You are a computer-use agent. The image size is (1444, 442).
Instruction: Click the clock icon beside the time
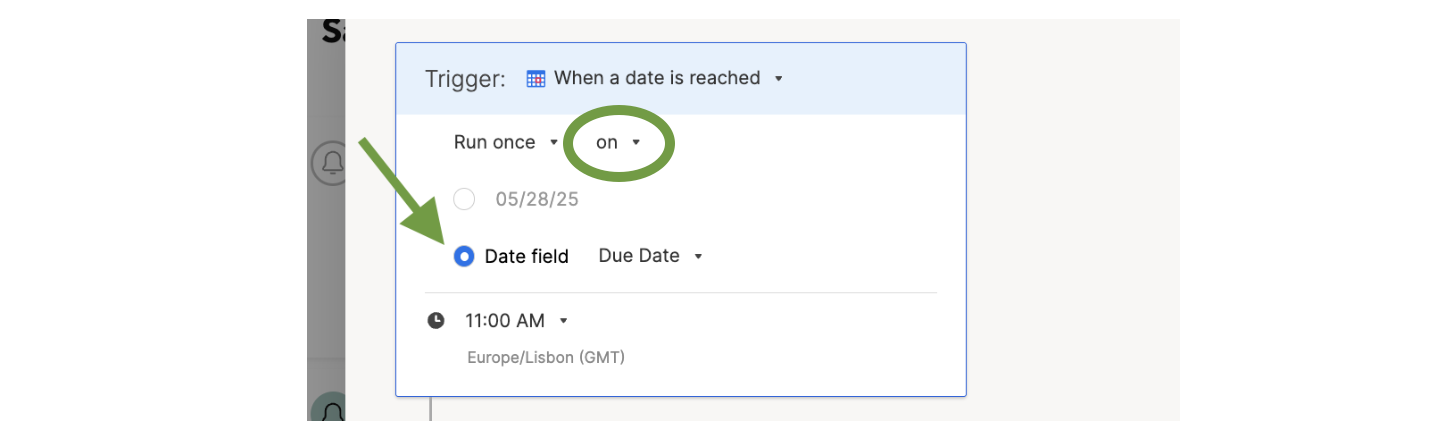[436, 321]
